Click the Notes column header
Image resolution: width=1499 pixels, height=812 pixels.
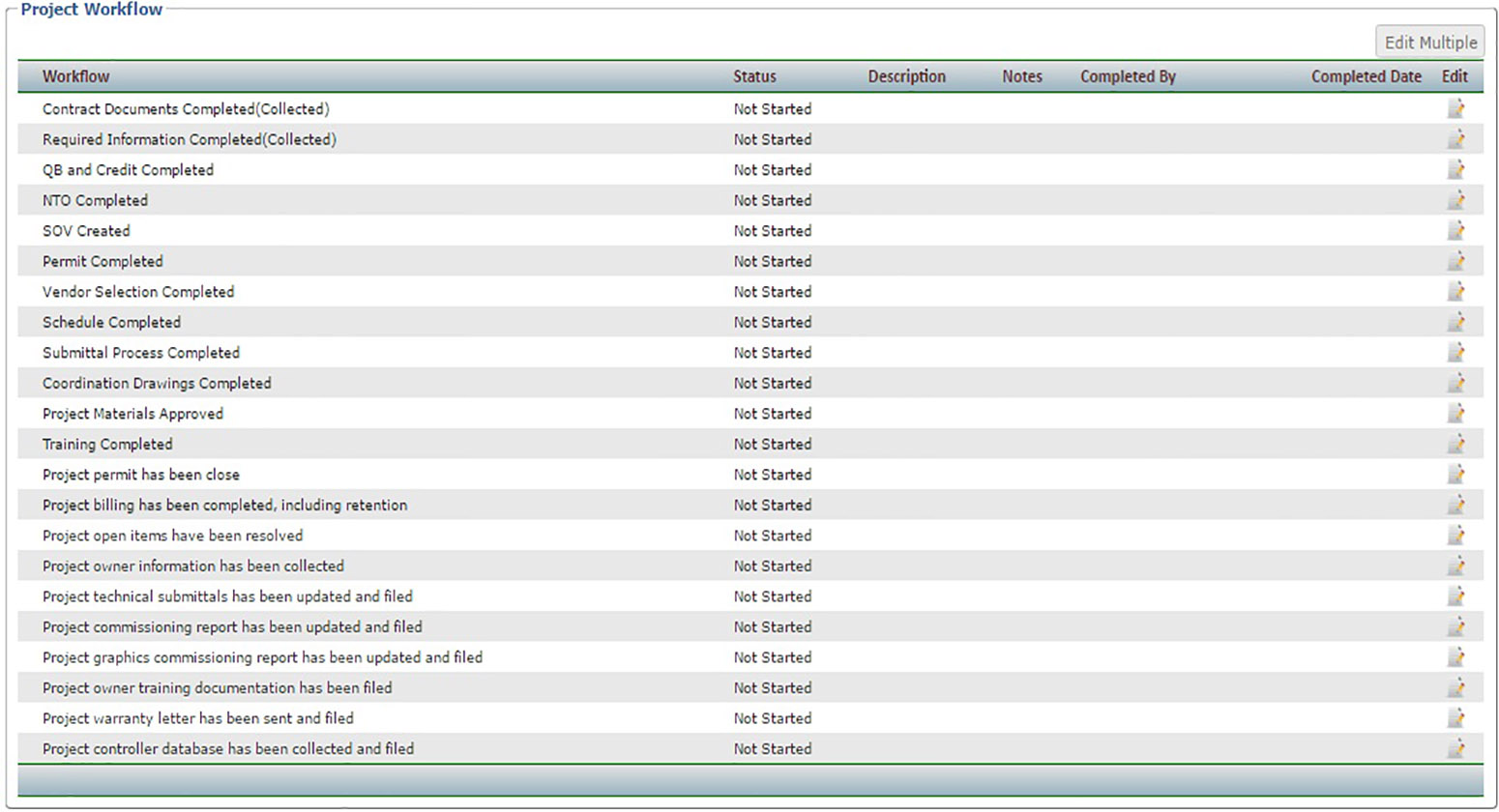tap(1021, 76)
